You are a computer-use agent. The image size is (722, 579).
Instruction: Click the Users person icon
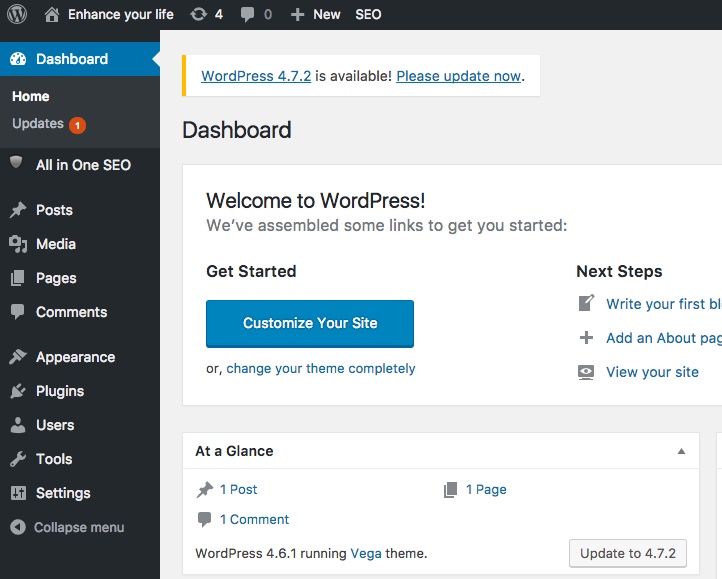pos(18,425)
